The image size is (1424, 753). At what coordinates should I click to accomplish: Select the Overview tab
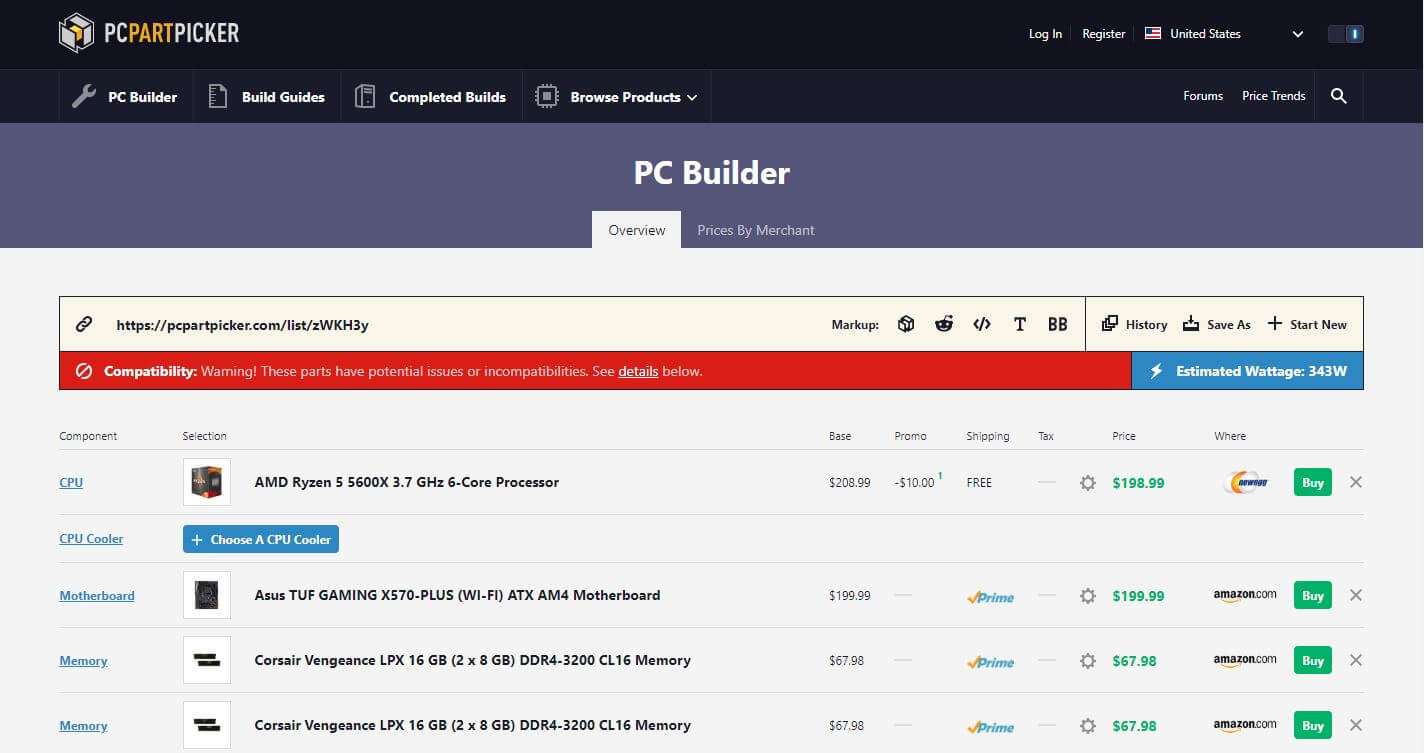(636, 230)
